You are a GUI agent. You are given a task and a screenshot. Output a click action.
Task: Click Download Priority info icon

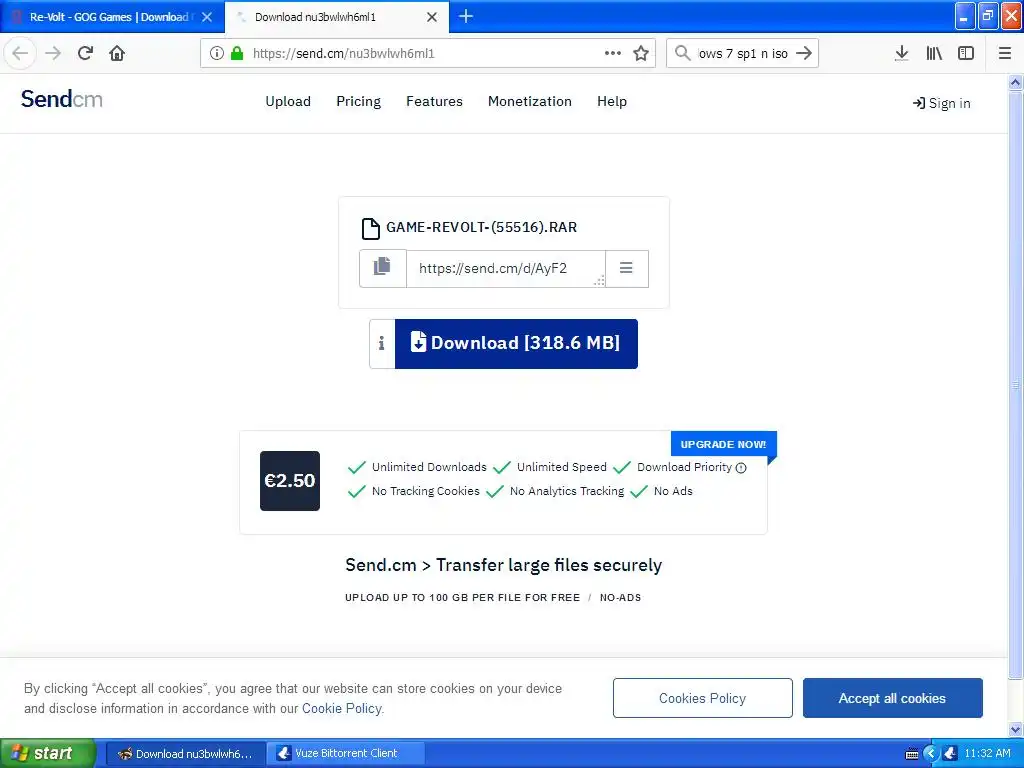741,468
